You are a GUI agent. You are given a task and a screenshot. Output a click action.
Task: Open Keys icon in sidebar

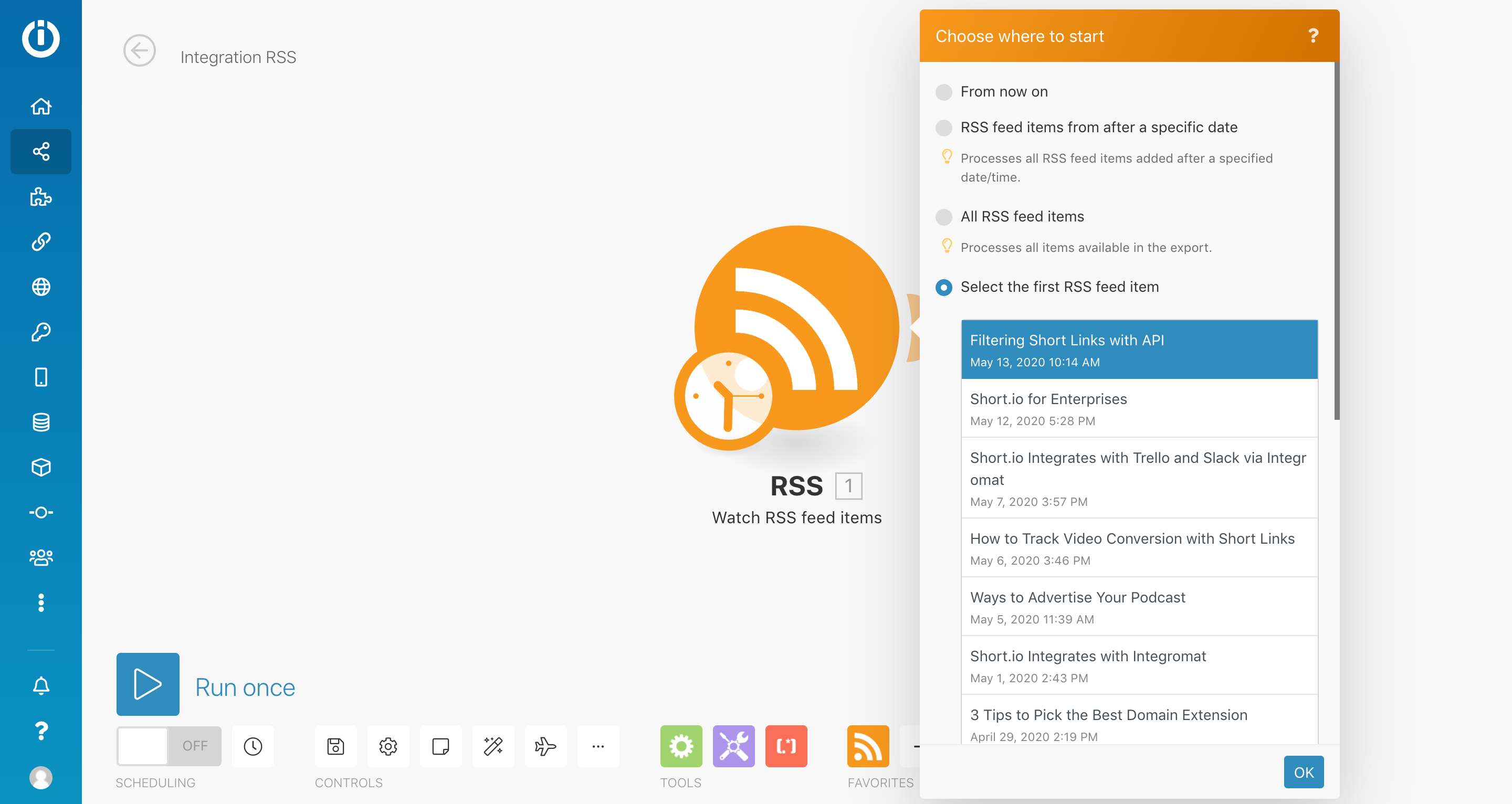(x=40, y=332)
